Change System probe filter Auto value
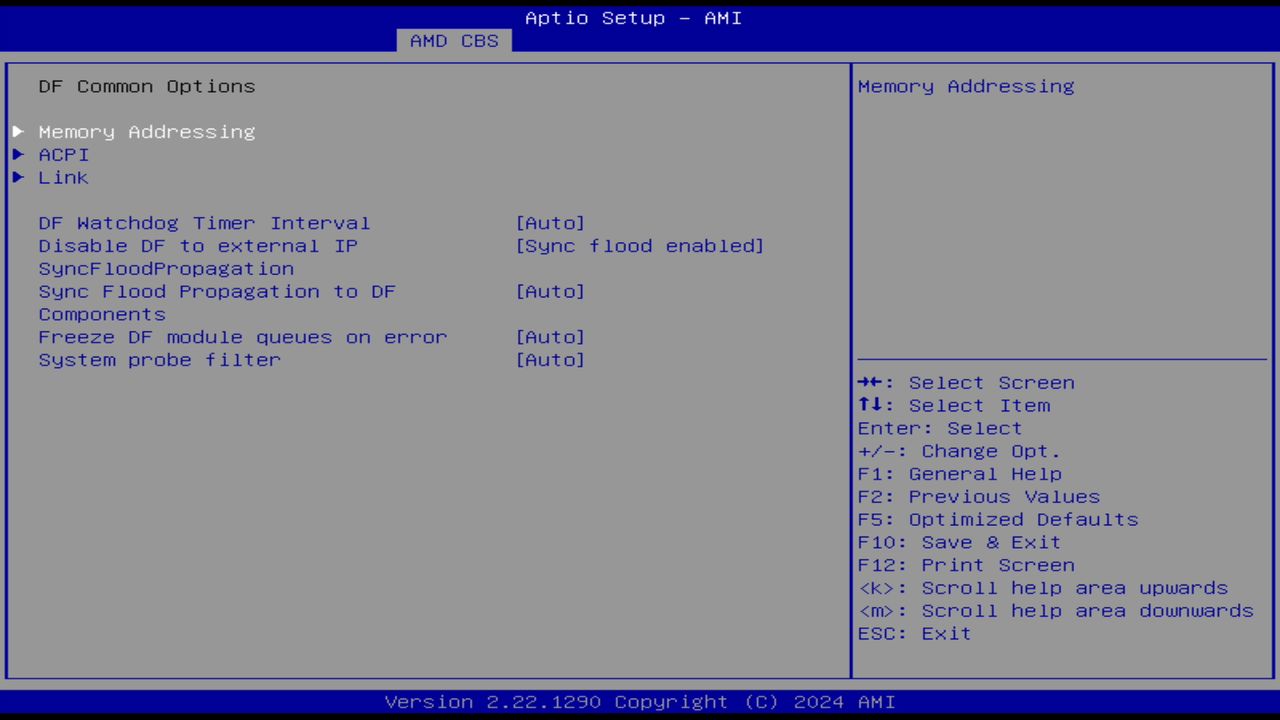Viewport: 1280px width, 720px height. [x=550, y=360]
